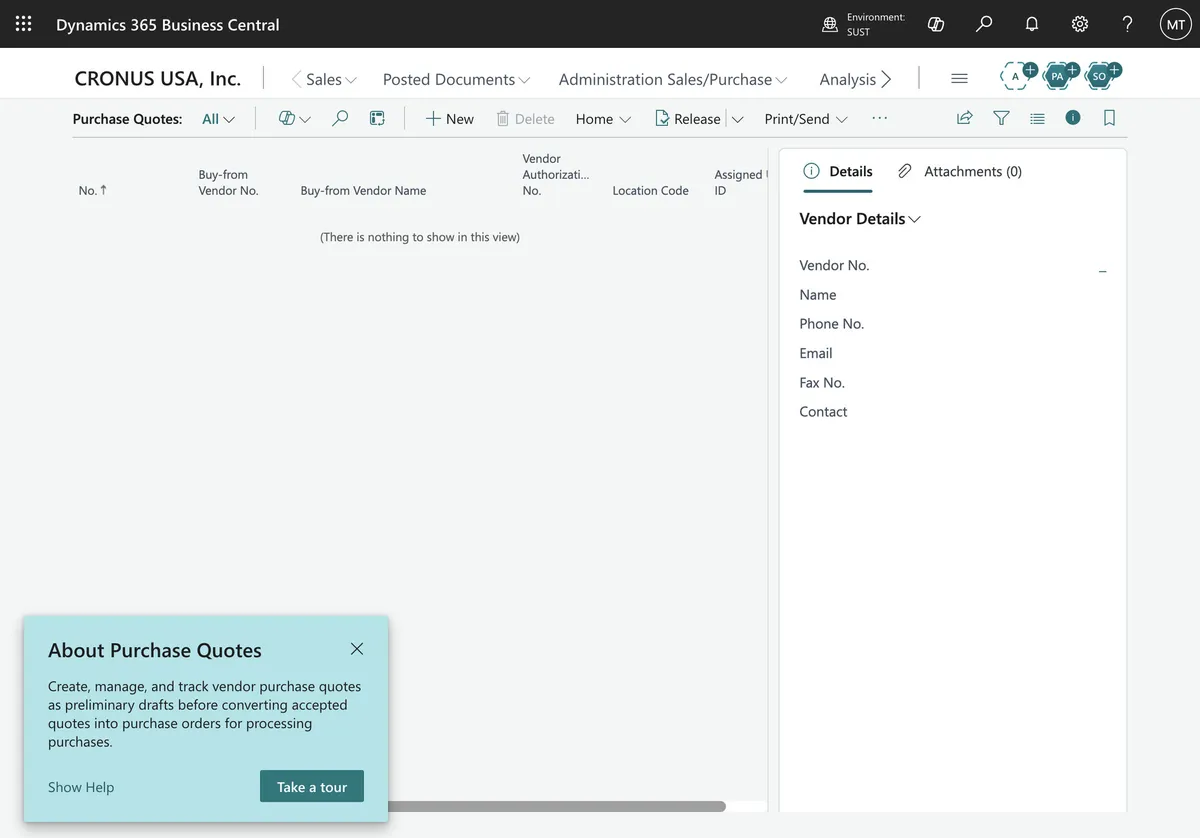
Task: Open the Posted Documents menu
Action: coord(456,79)
